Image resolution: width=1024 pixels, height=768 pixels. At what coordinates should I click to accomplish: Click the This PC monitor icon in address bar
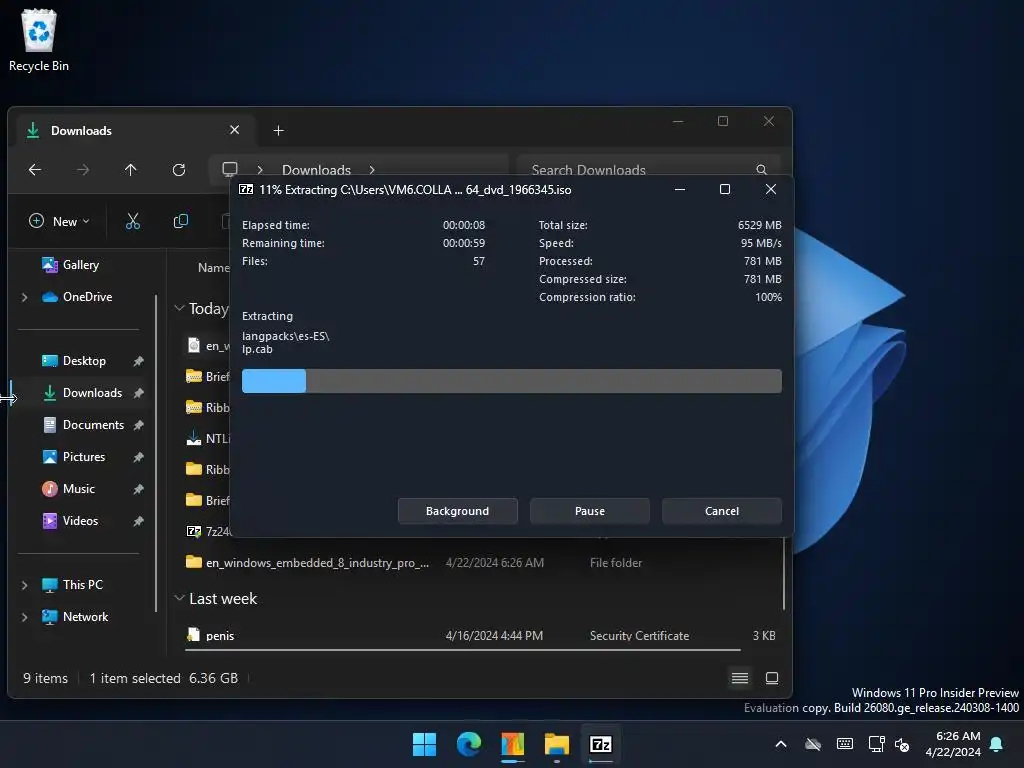tap(229, 169)
